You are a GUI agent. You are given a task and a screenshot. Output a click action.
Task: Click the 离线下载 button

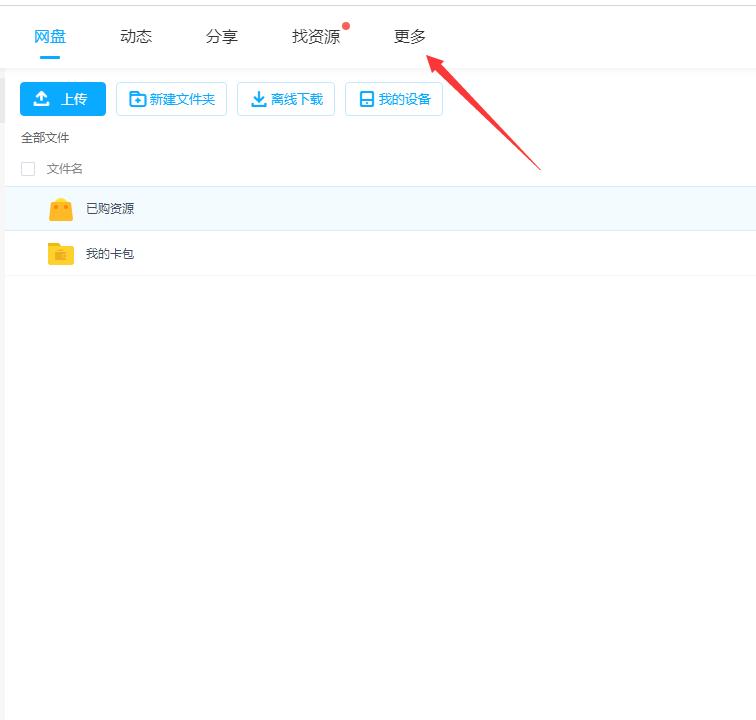point(286,99)
